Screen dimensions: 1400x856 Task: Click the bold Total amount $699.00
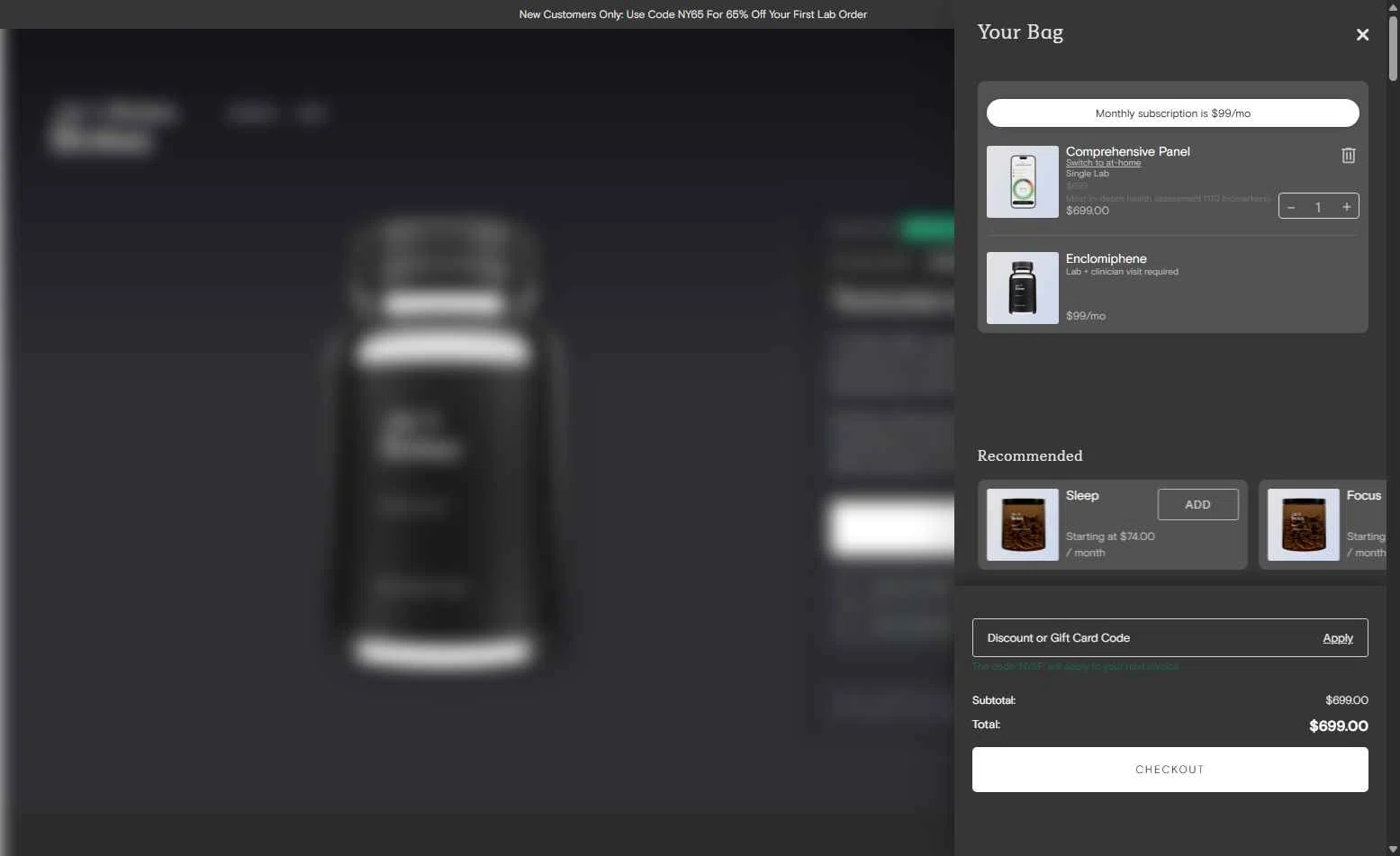tap(1339, 725)
